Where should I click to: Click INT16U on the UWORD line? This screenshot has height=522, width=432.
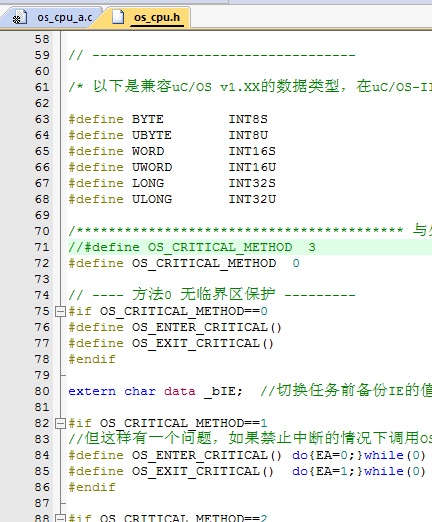(252, 167)
